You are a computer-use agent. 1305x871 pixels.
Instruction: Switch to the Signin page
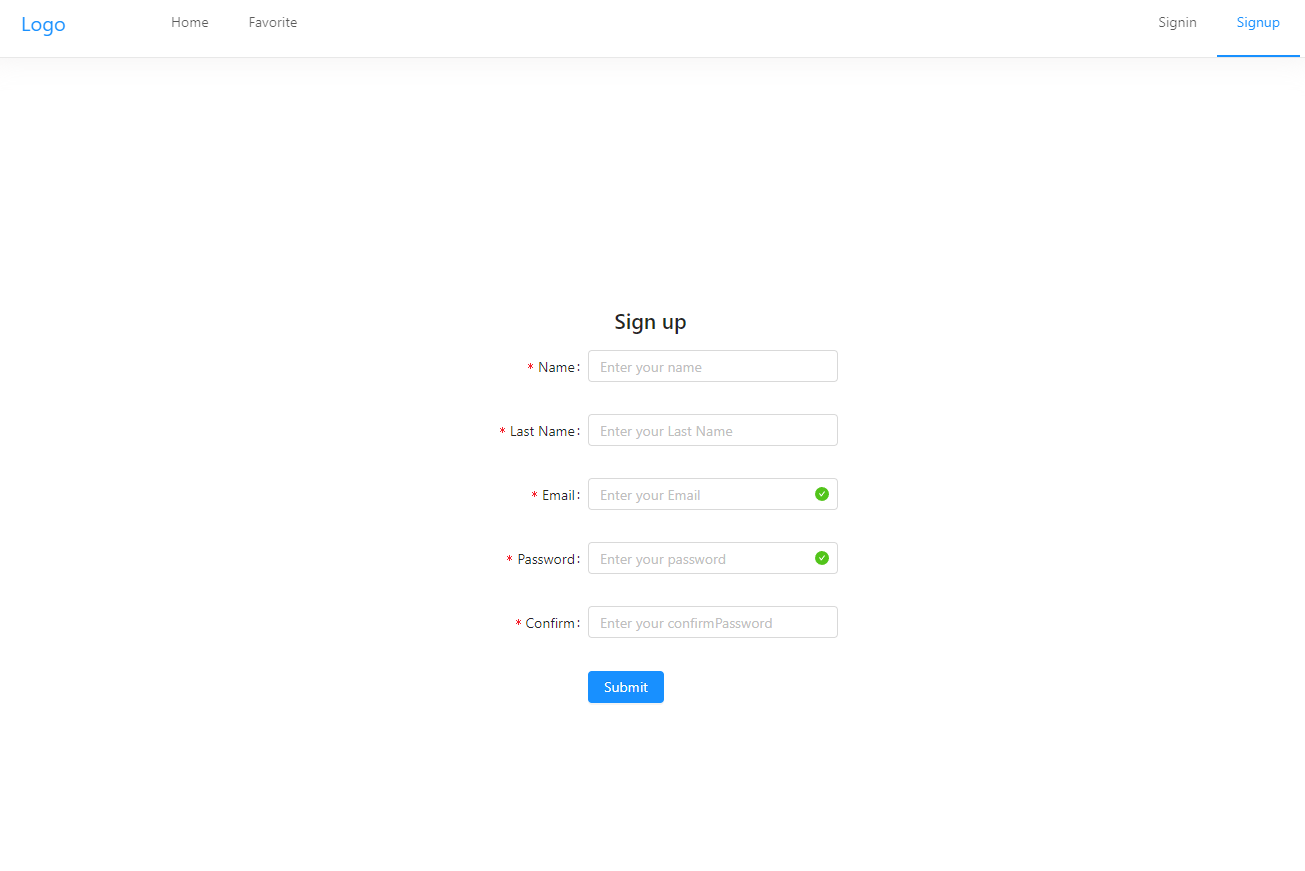(1177, 22)
